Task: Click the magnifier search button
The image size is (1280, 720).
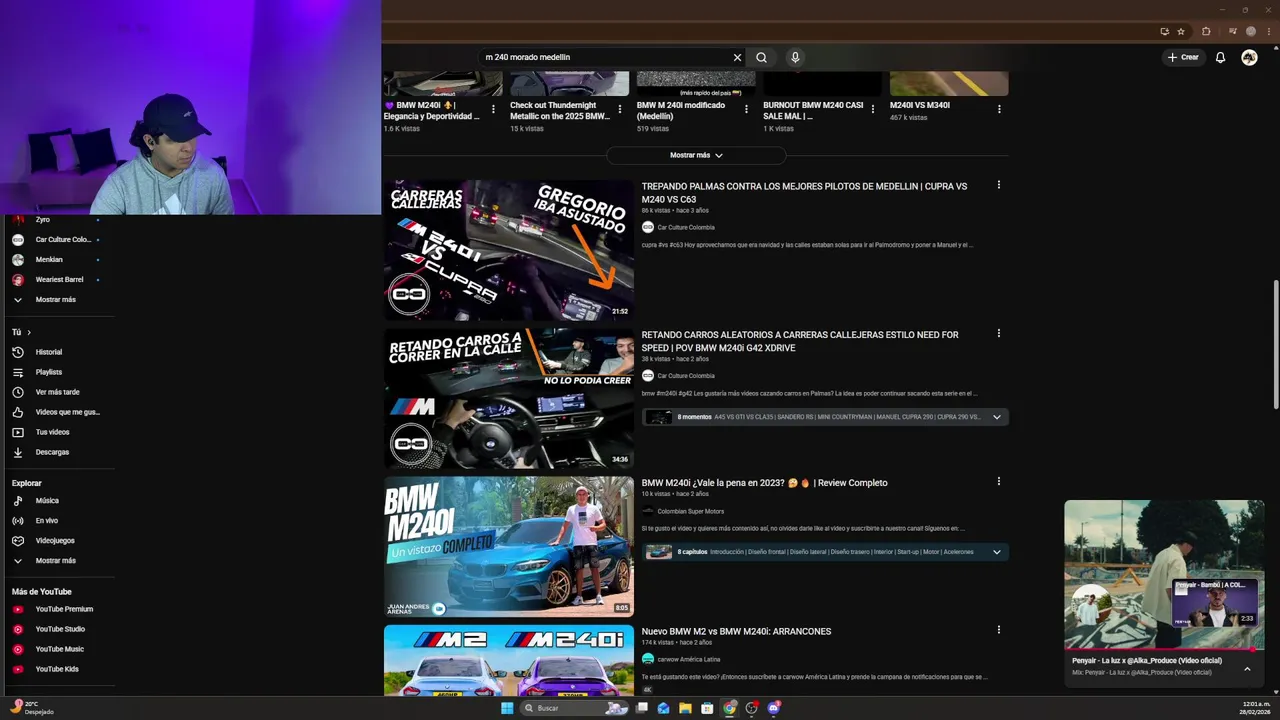Action: (x=761, y=57)
